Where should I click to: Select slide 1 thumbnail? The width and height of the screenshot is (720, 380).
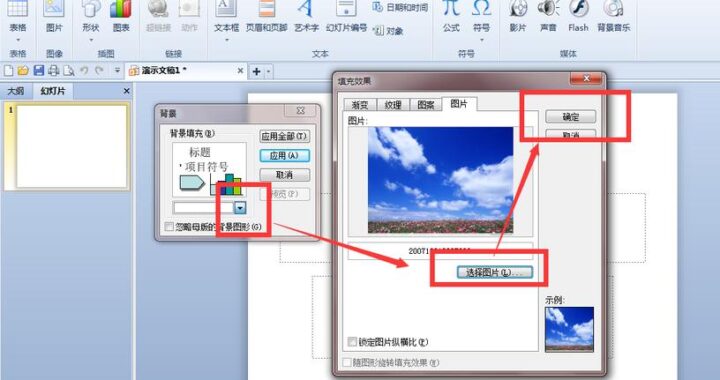pyautogui.click(x=72, y=146)
